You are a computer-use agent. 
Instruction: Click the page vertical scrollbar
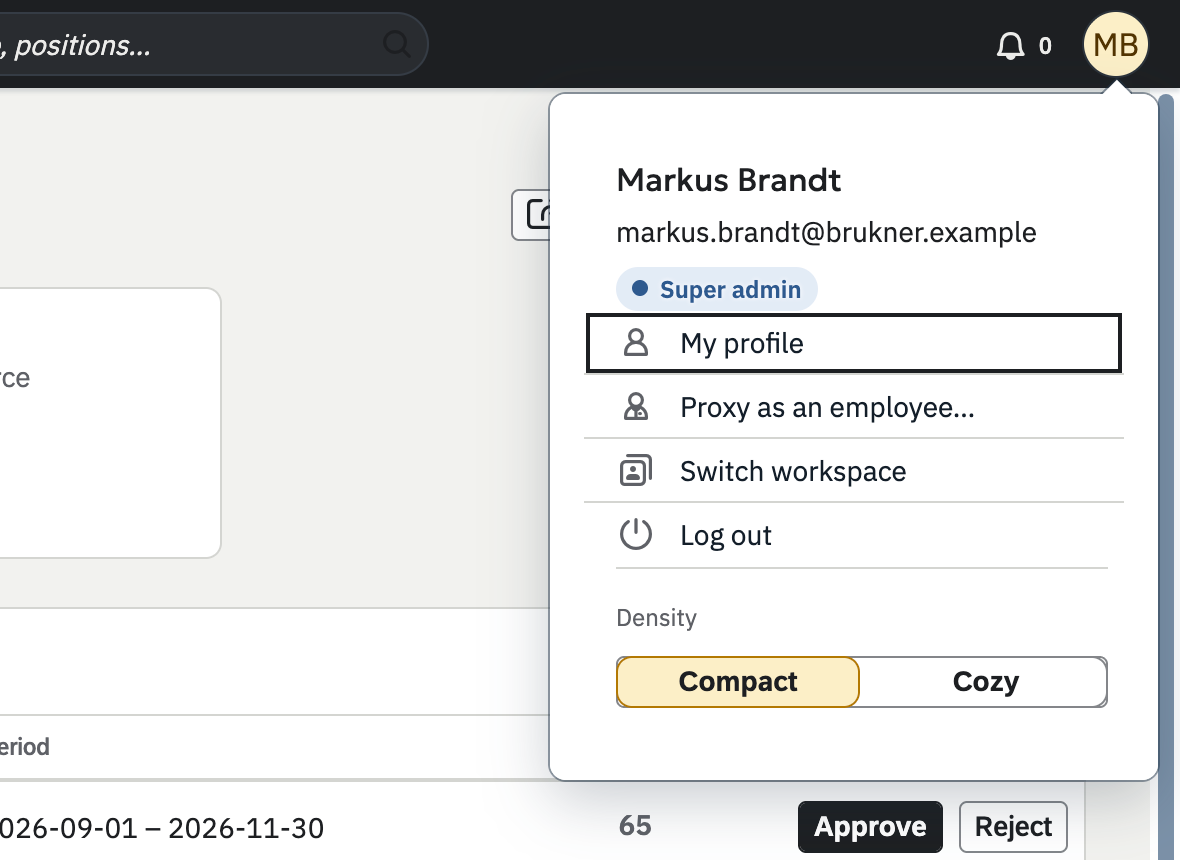pyautogui.click(x=1166, y=477)
